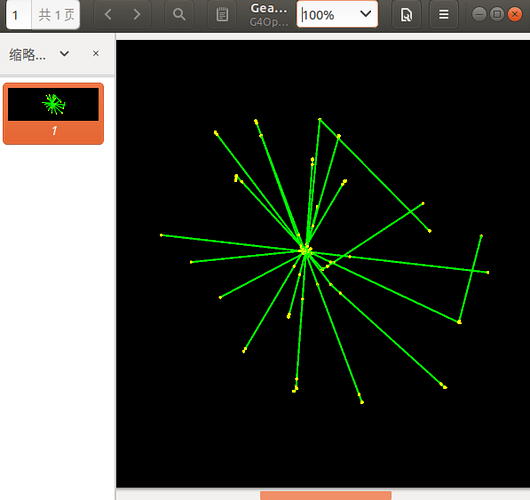This screenshot has height=500, width=530.
Task: Go to the next page arrow
Action: [137, 15]
